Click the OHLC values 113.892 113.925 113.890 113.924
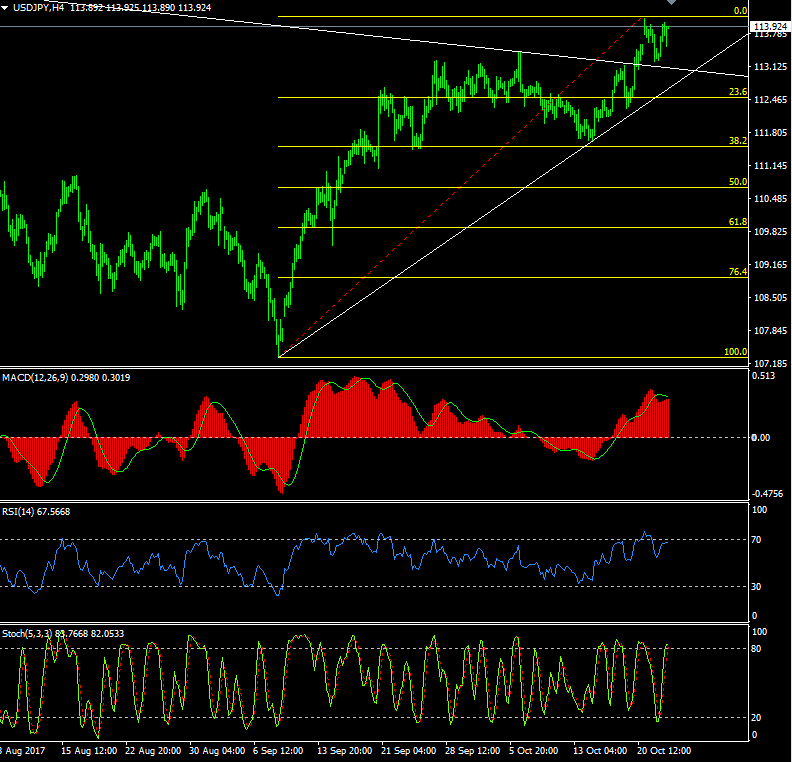This screenshot has width=792, height=762. pos(140,8)
